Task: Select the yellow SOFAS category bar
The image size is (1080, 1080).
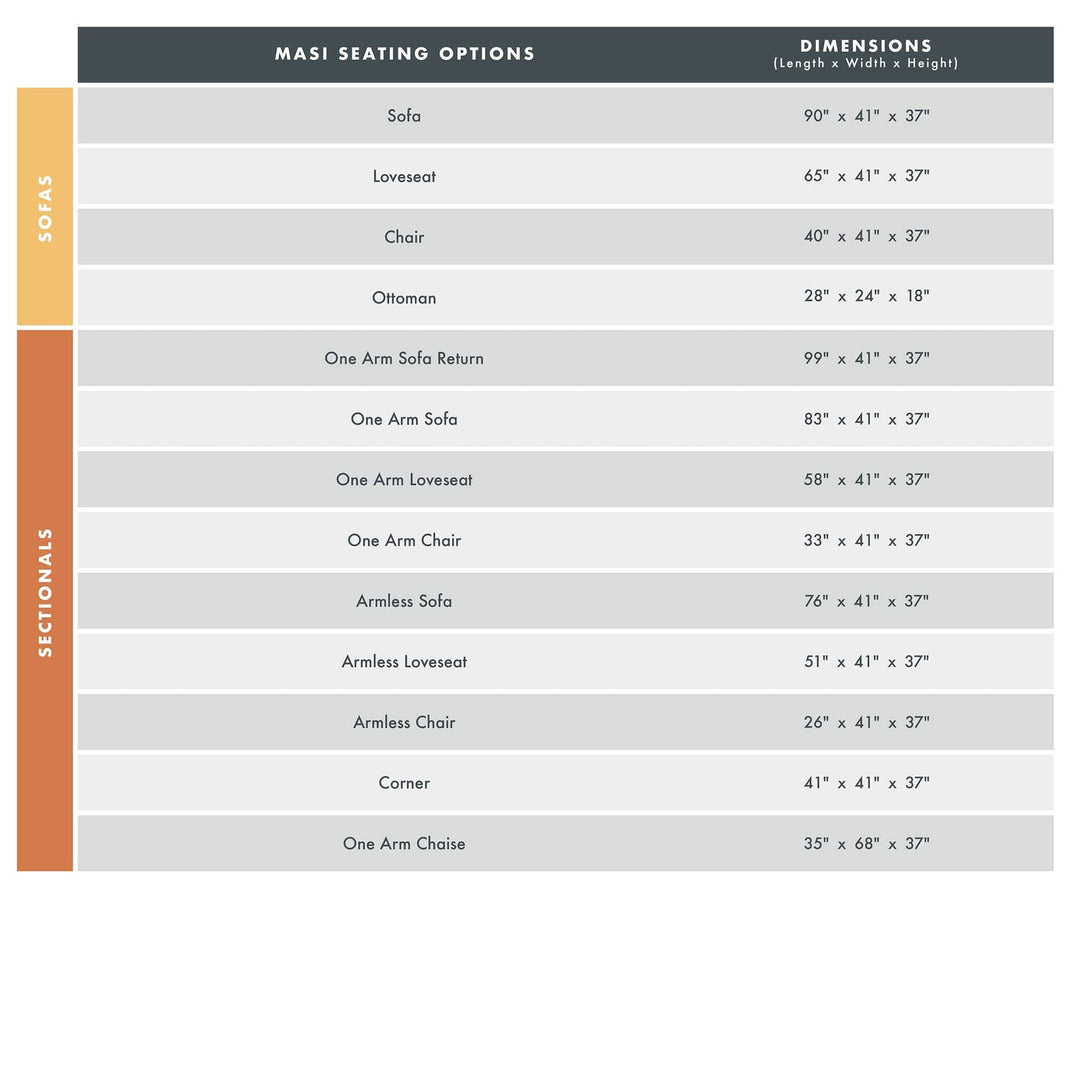Action: pos(45,207)
